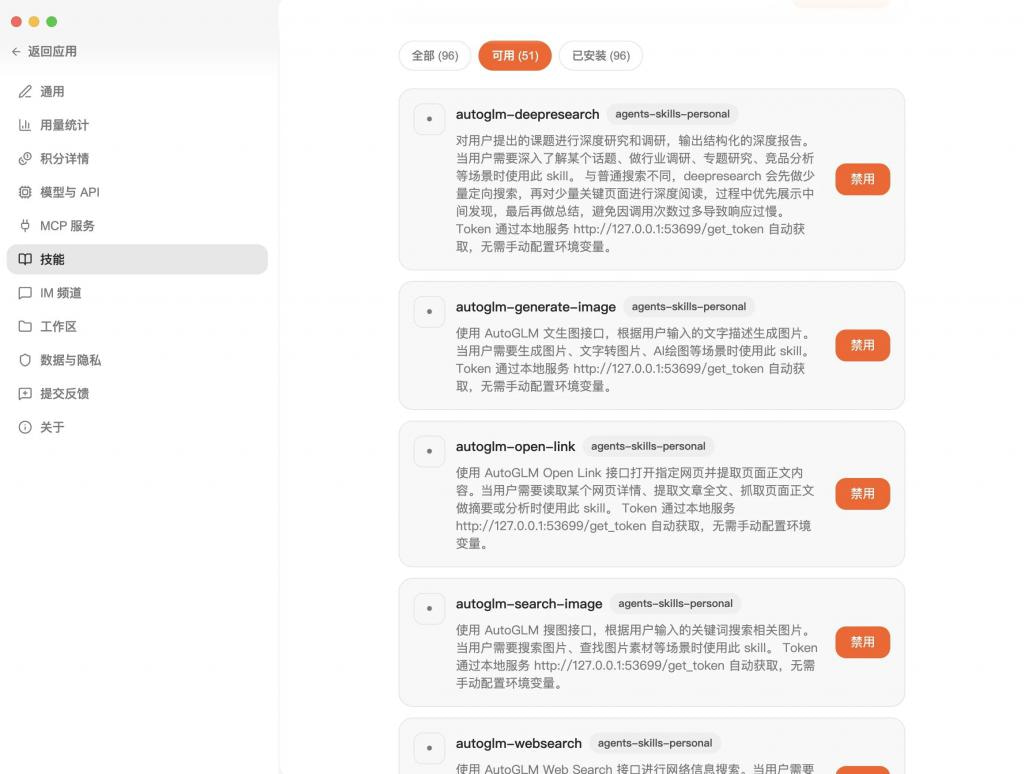Click the folder icon for 工作区
1024x774 pixels.
[25, 327]
